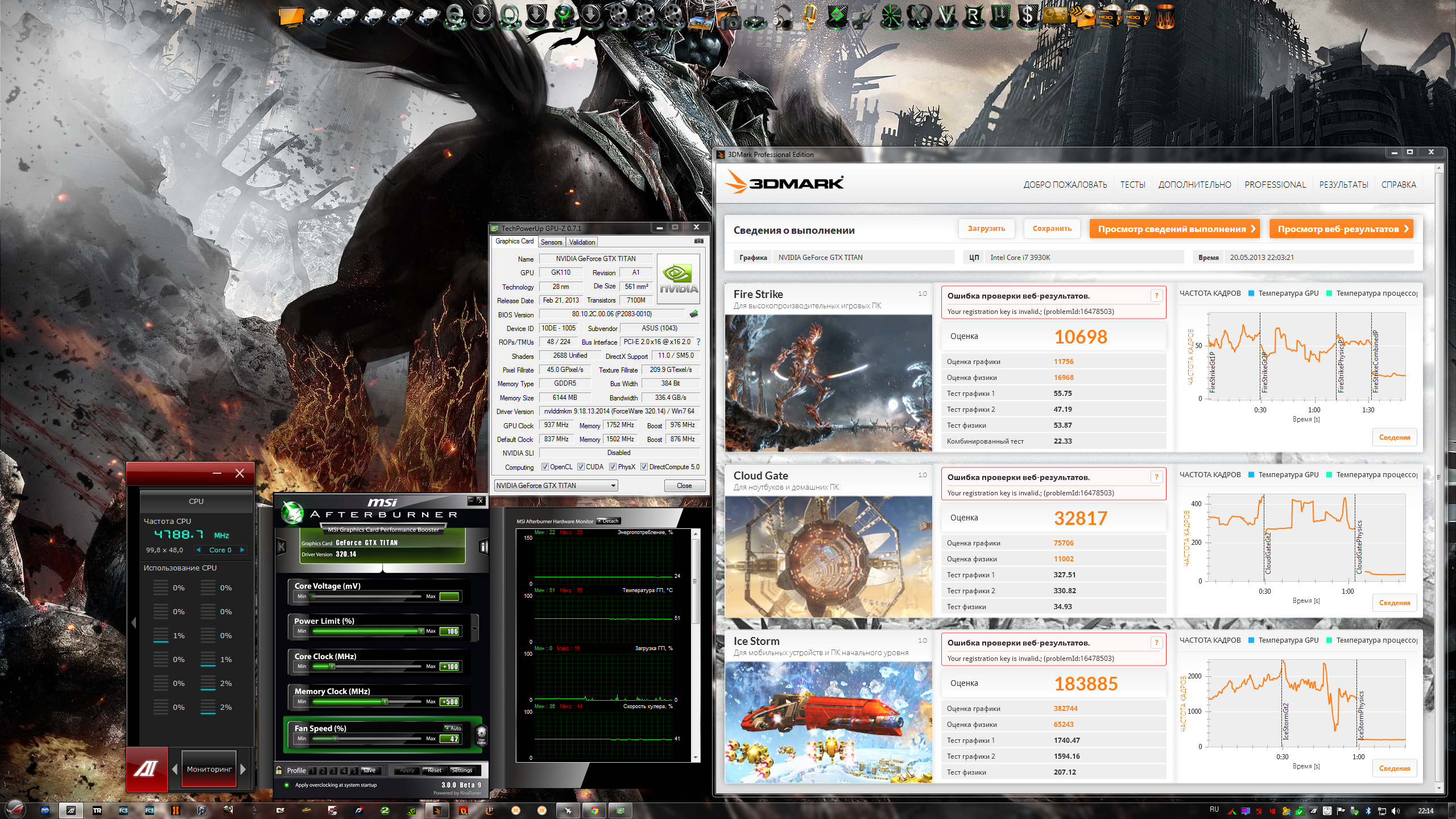Screen dimensions: 1456x819
Task: Open the ТЕСТЫ menu in 3DMark
Action: click(x=1132, y=185)
